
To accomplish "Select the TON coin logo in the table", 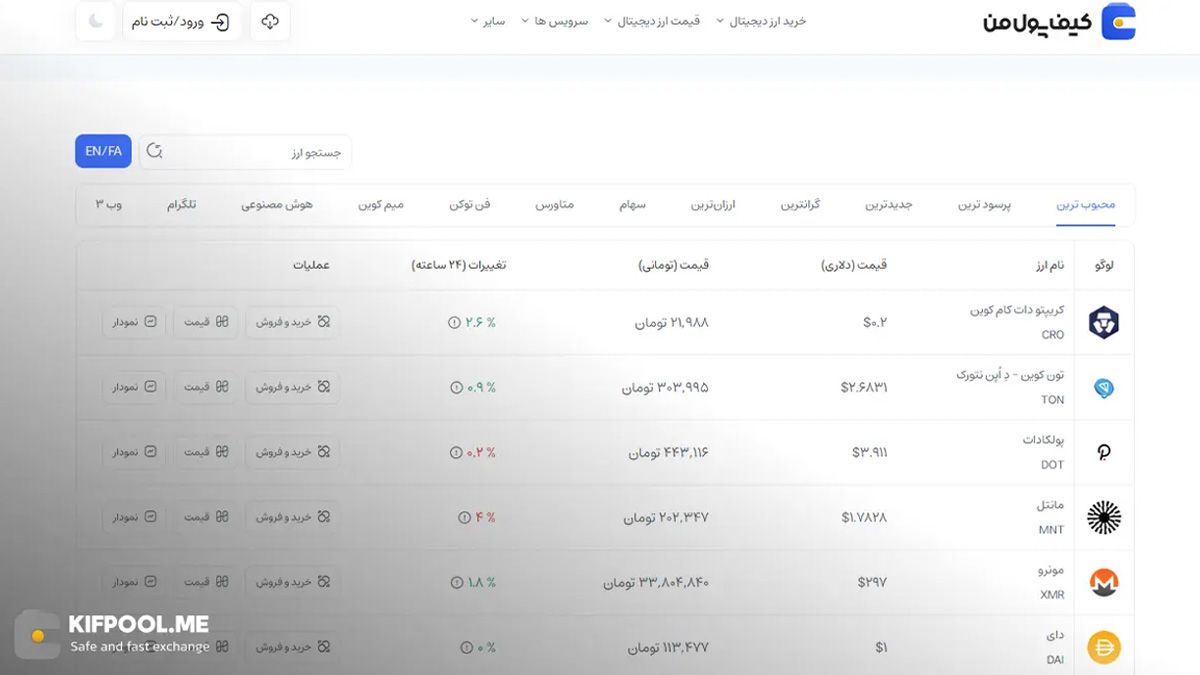I will [1104, 387].
